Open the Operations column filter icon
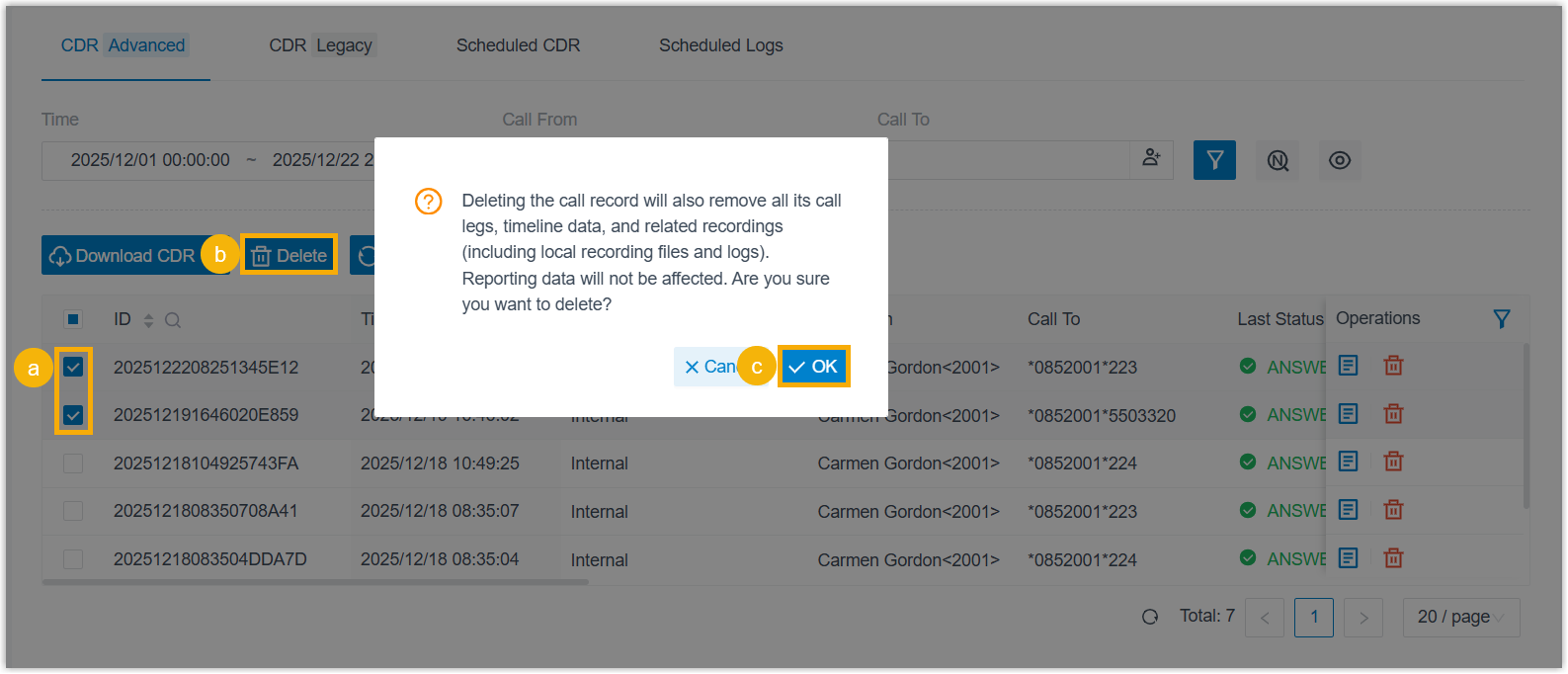 pos(1501,319)
